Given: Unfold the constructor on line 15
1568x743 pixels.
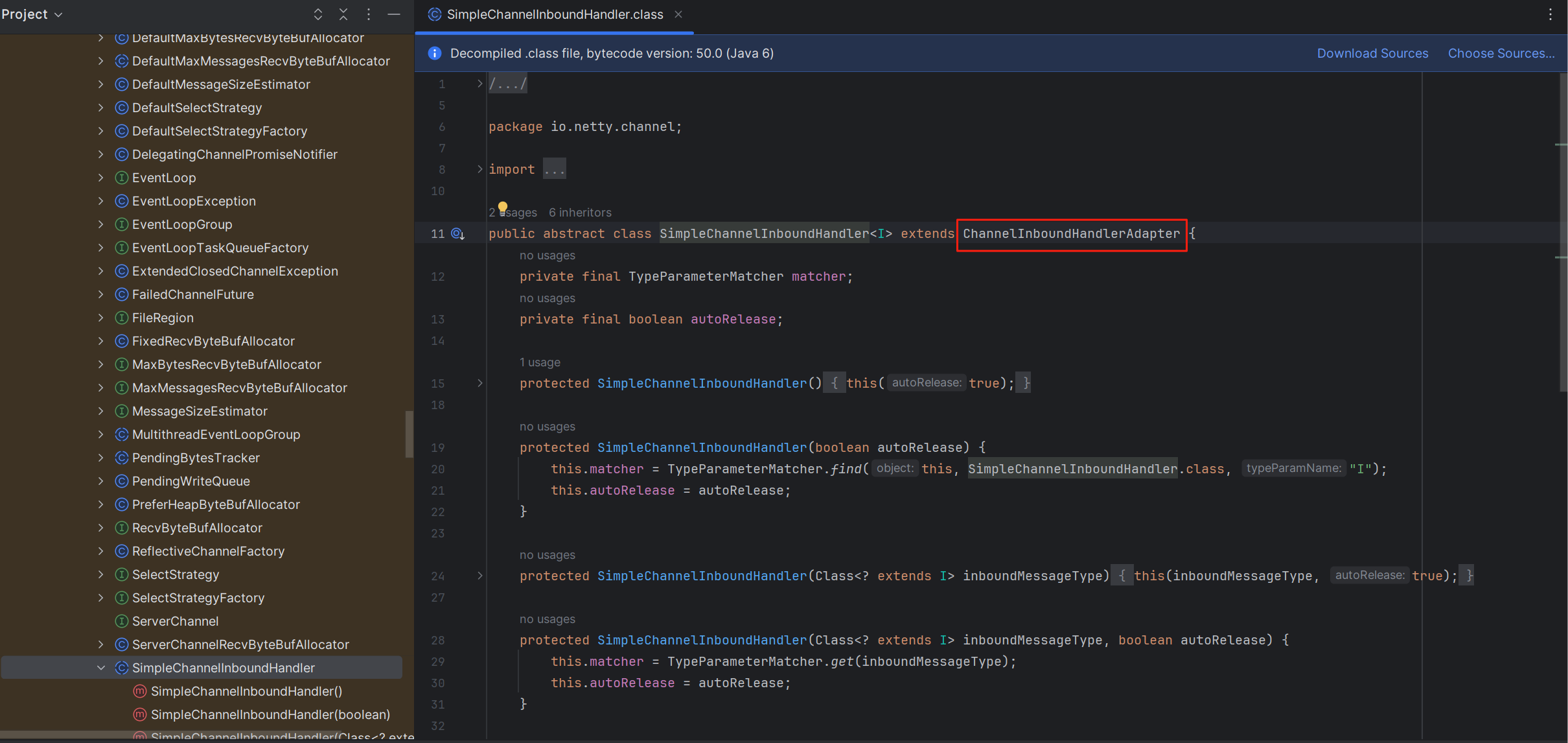Looking at the screenshot, I should click(x=479, y=383).
